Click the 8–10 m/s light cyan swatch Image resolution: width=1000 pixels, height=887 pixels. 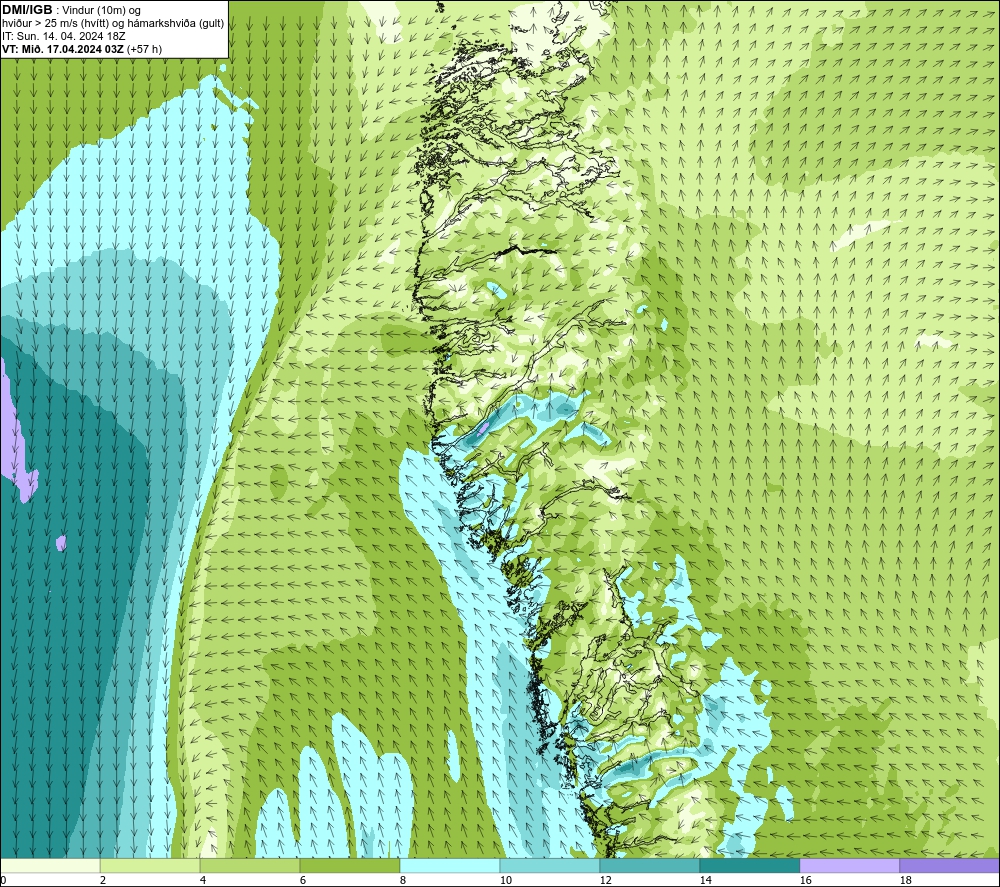coord(450,865)
